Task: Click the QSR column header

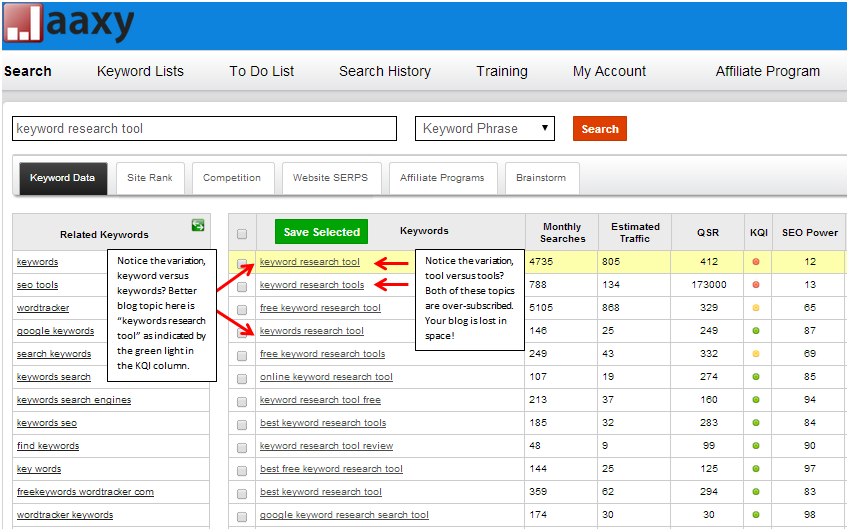Action: (x=708, y=232)
